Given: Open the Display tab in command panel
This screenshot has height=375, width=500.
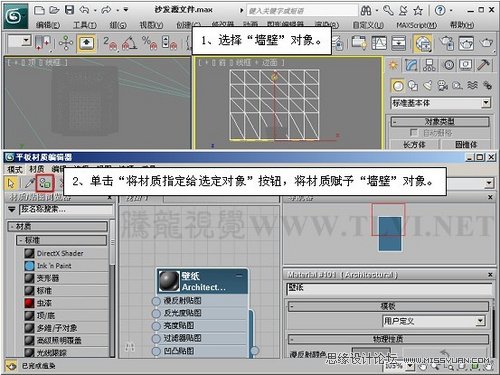Looking at the screenshot, I should [x=466, y=65].
